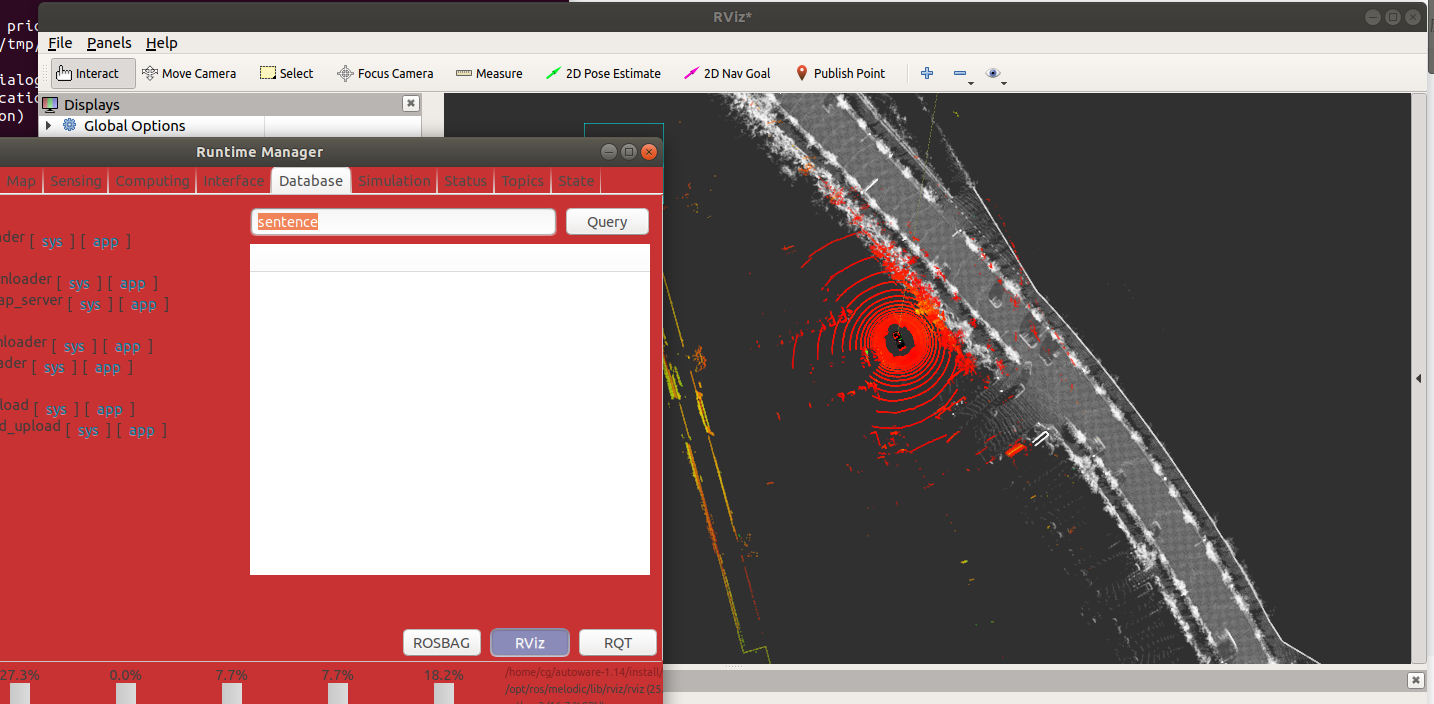Image resolution: width=1434 pixels, height=704 pixels.
Task: Select the Database tab
Action: (311, 181)
